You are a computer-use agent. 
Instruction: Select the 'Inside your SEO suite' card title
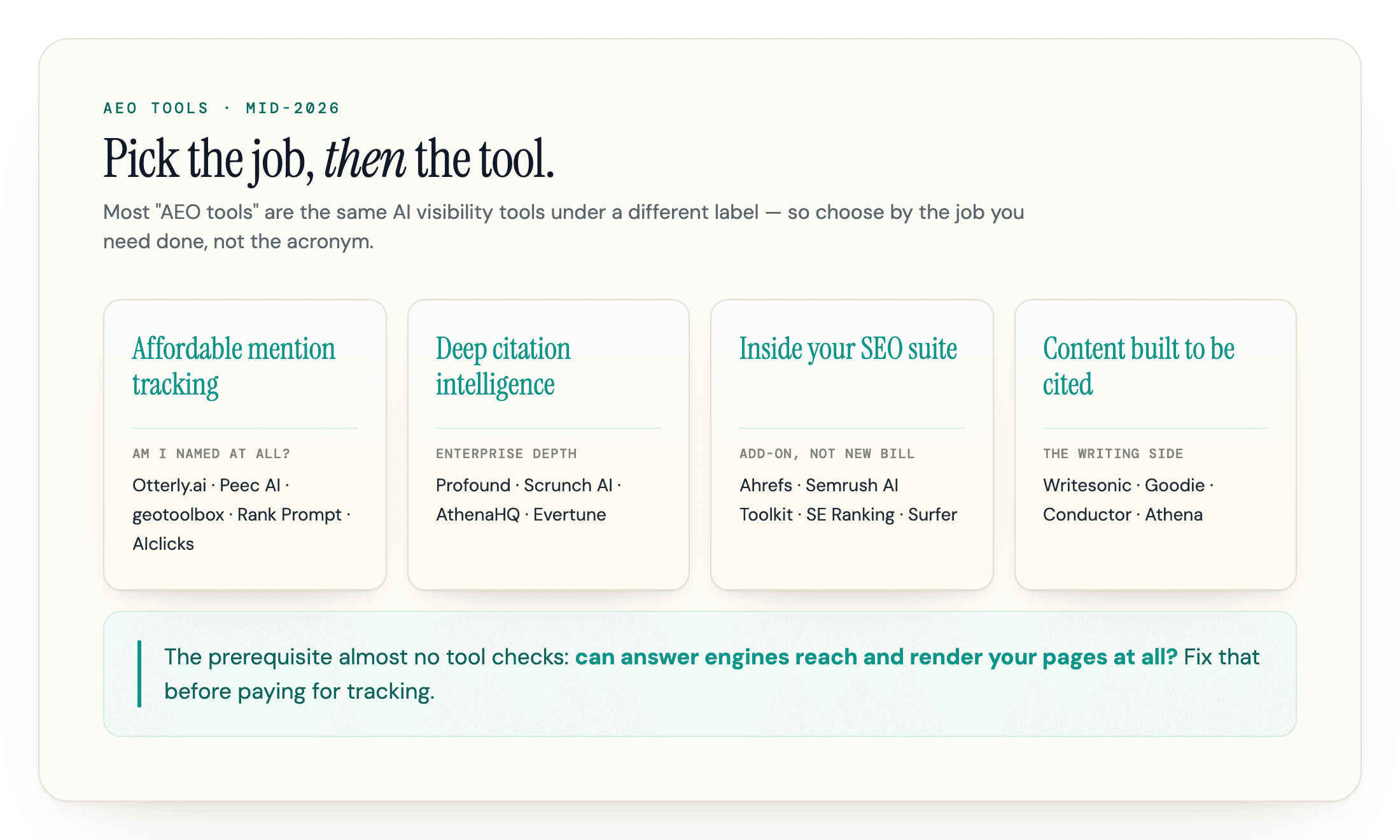click(848, 349)
